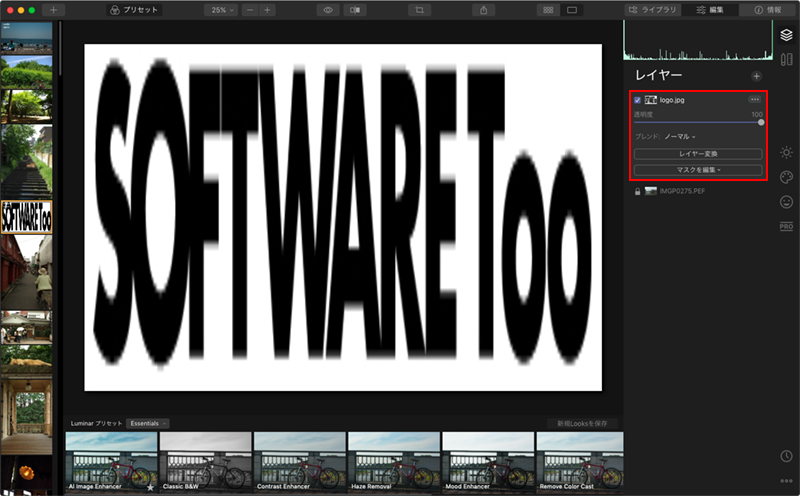
Task: Apply the Haze Removal preset
Action: click(394, 462)
